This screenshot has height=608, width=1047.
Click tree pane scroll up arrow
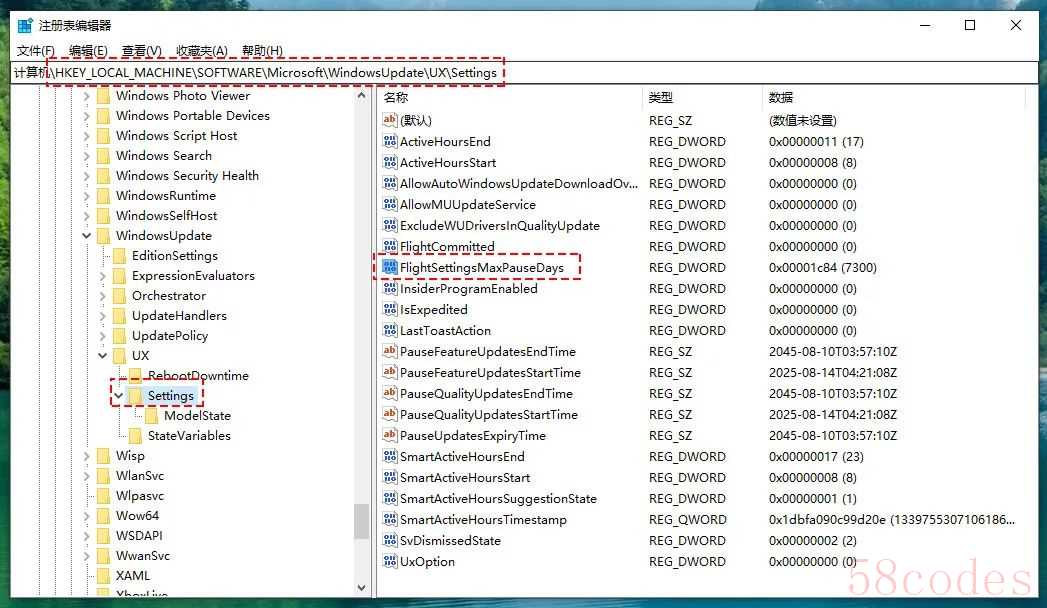point(361,95)
